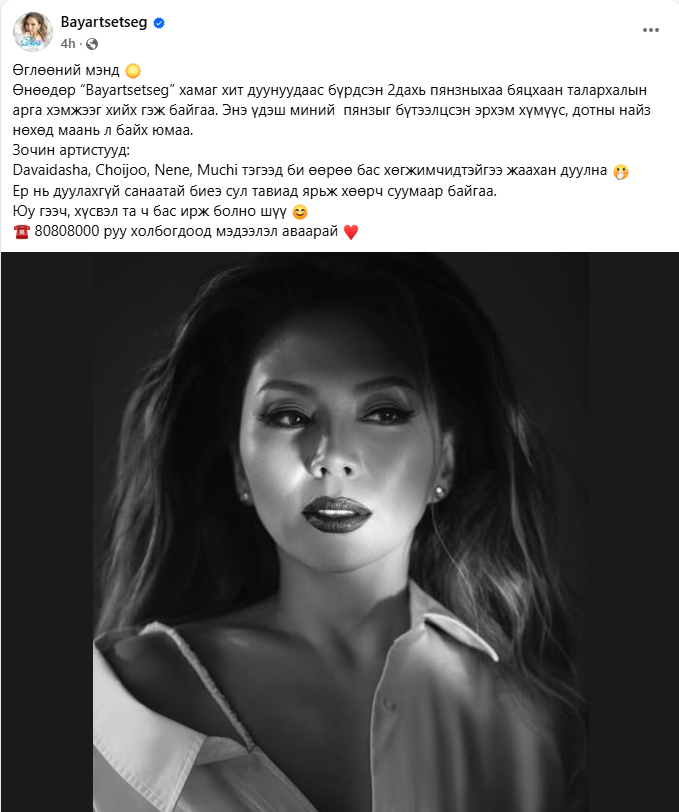This screenshot has height=812, width=679.
Task: Click the sun emoji after the greeting
Action: (x=133, y=70)
